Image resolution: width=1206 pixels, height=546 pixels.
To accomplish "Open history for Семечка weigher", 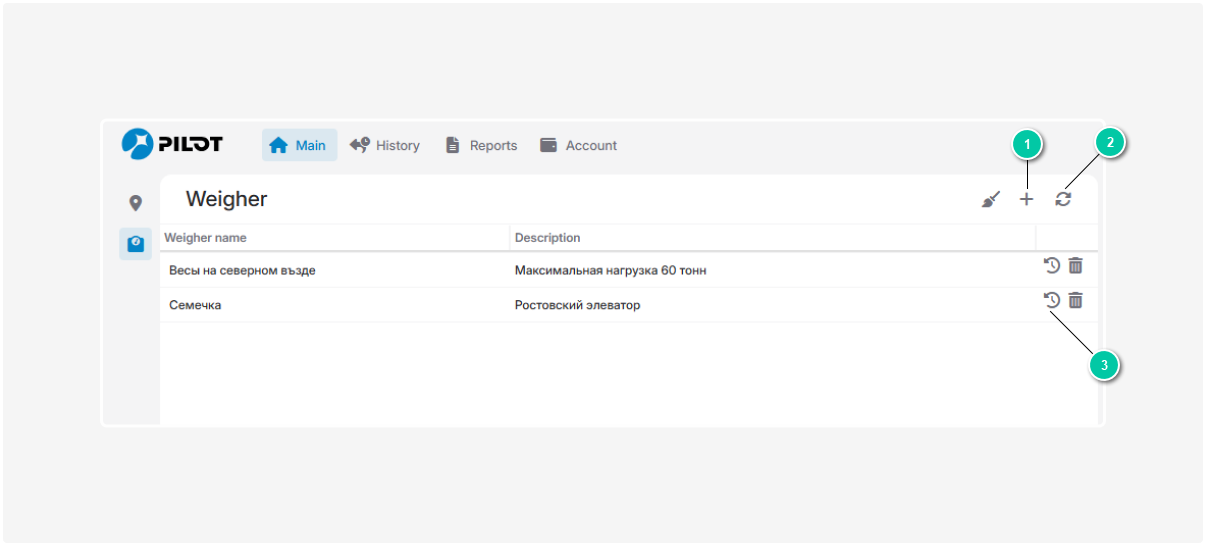I will [1052, 300].
